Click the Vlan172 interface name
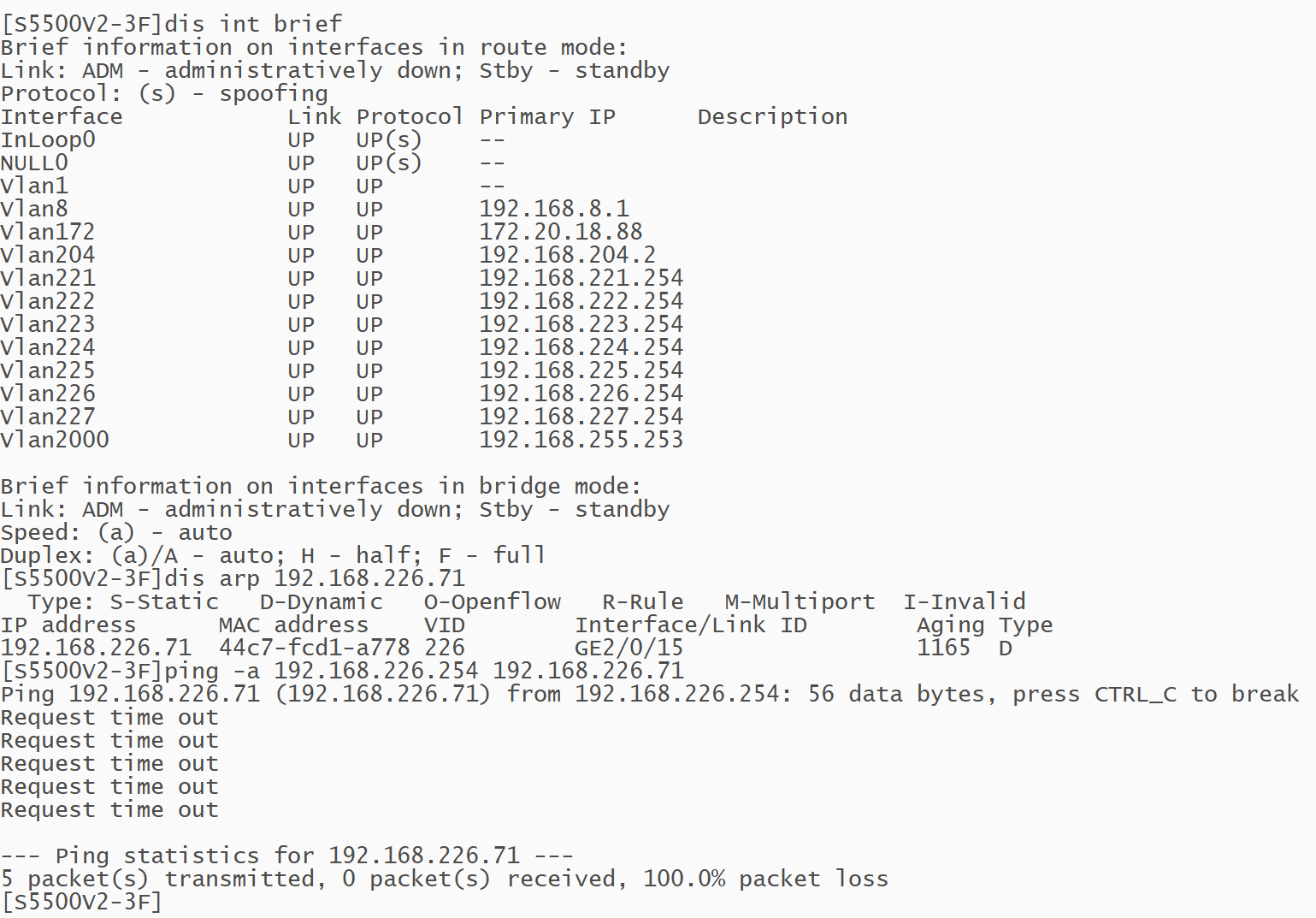This screenshot has width=1316, height=918. point(48,232)
